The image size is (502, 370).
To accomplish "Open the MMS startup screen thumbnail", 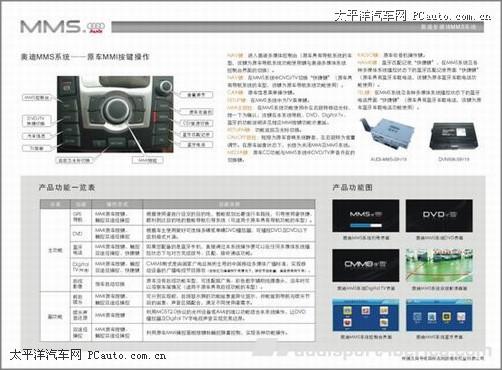I will 366,216.
